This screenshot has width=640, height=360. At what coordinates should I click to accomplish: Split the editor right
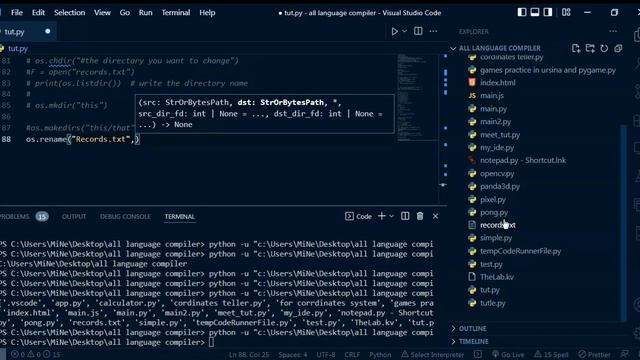click(418, 31)
